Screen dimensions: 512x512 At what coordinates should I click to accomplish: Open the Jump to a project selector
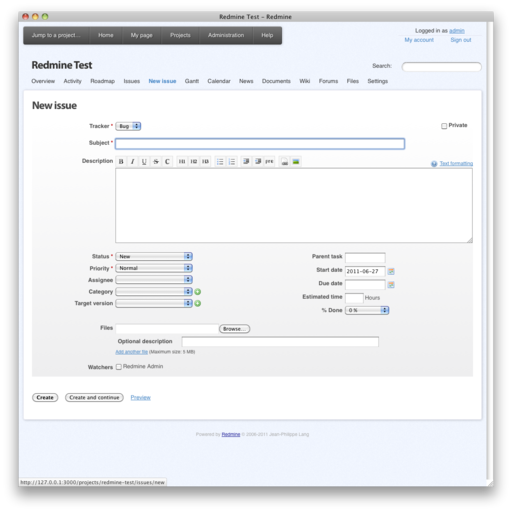click(56, 35)
